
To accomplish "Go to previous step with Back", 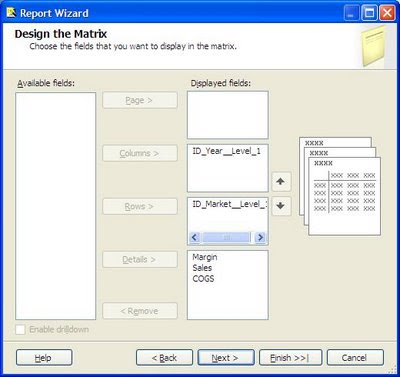I will click(164, 358).
